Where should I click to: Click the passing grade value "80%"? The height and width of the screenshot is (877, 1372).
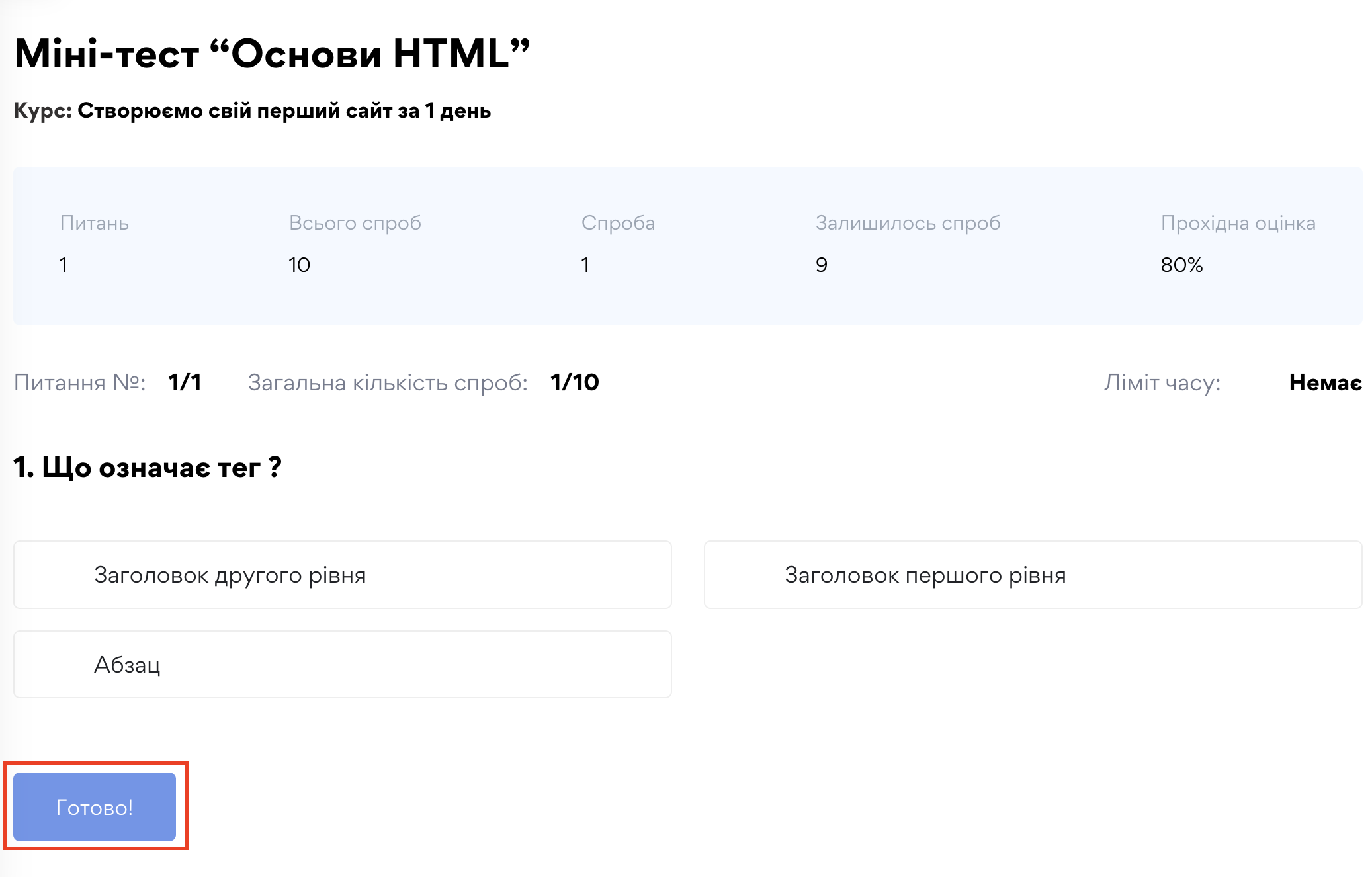click(x=1181, y=264)
